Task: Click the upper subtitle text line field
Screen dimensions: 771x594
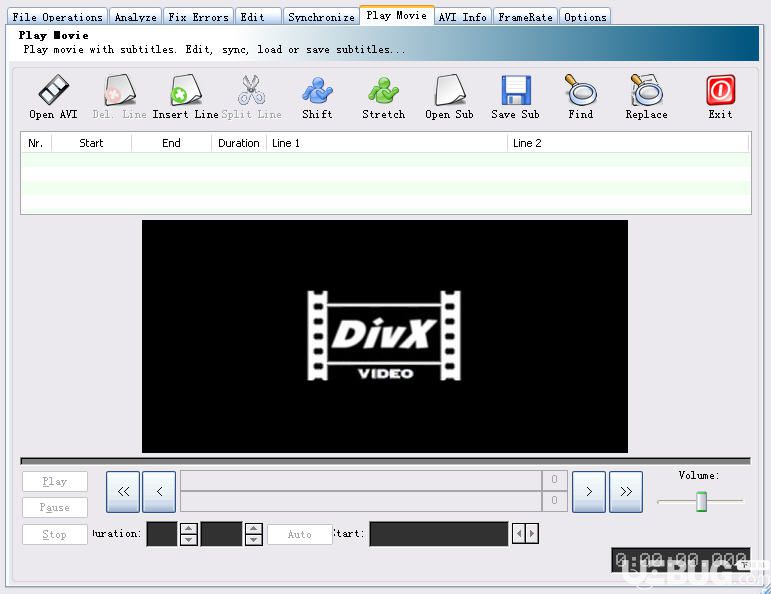Action: (361, 480)
